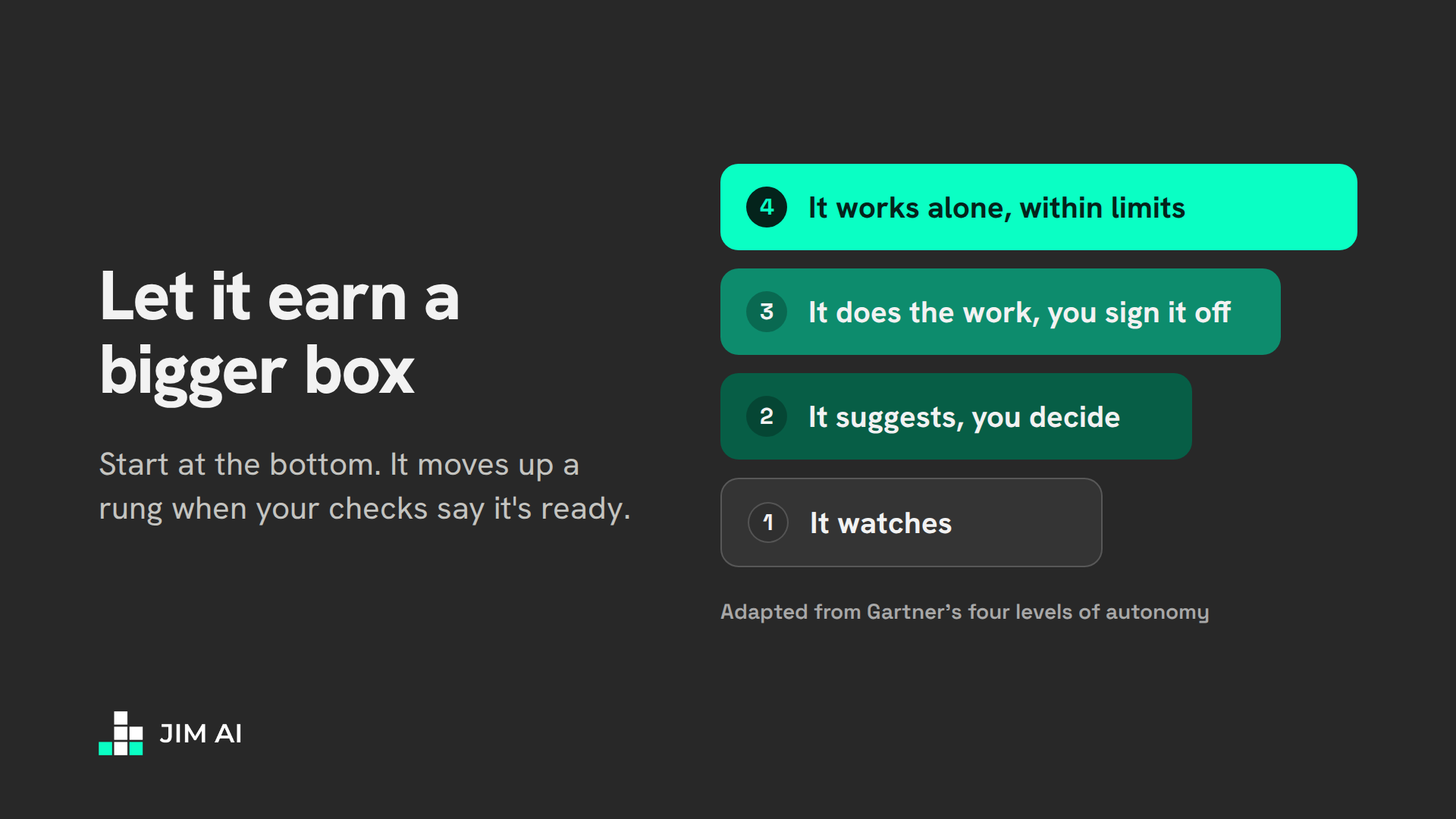Viewport: 1456px width, 819px height.
Task: Select the number 2 circle badge
Action: (x=767, y=416)
